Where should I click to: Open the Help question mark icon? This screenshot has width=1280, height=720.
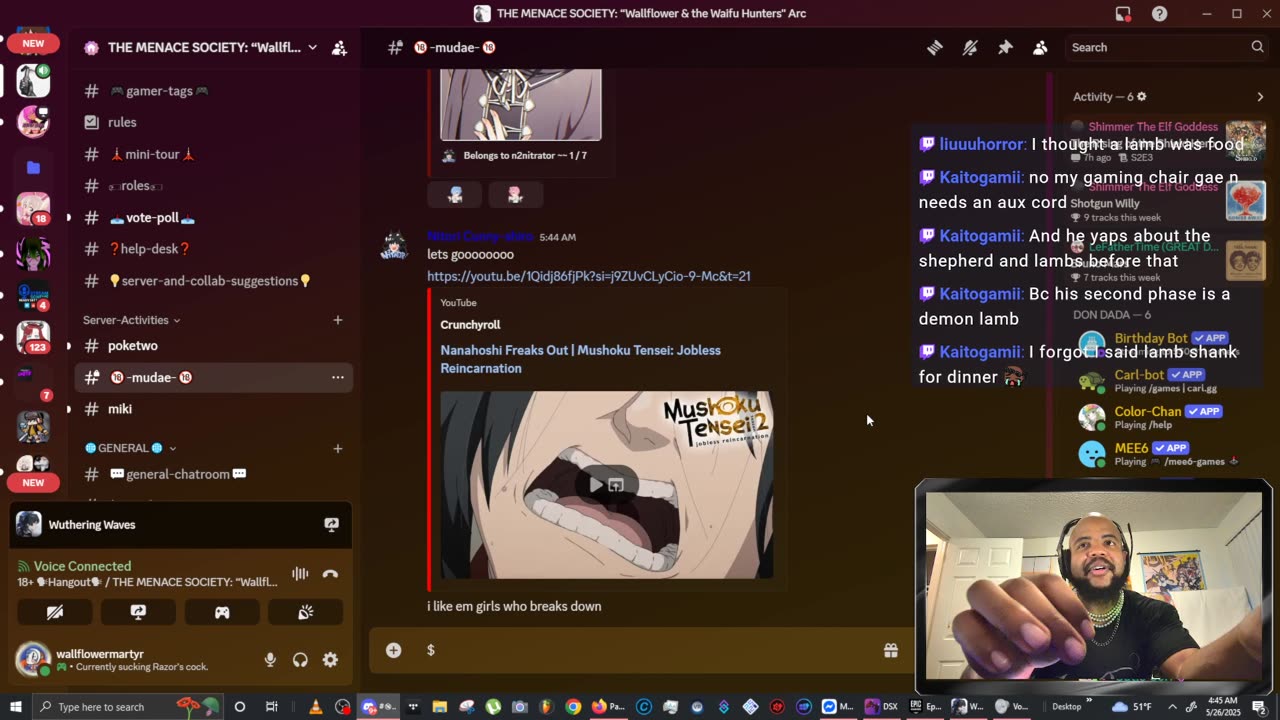(1159, 13)
